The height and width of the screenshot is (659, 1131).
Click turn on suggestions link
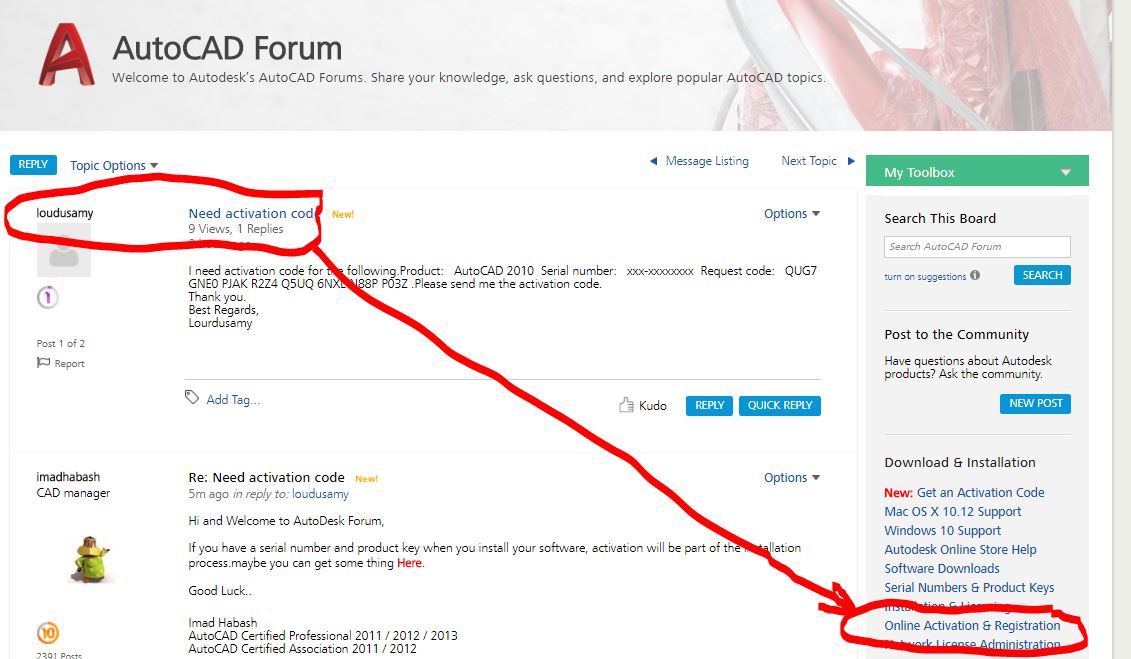[x=925, y=277]
